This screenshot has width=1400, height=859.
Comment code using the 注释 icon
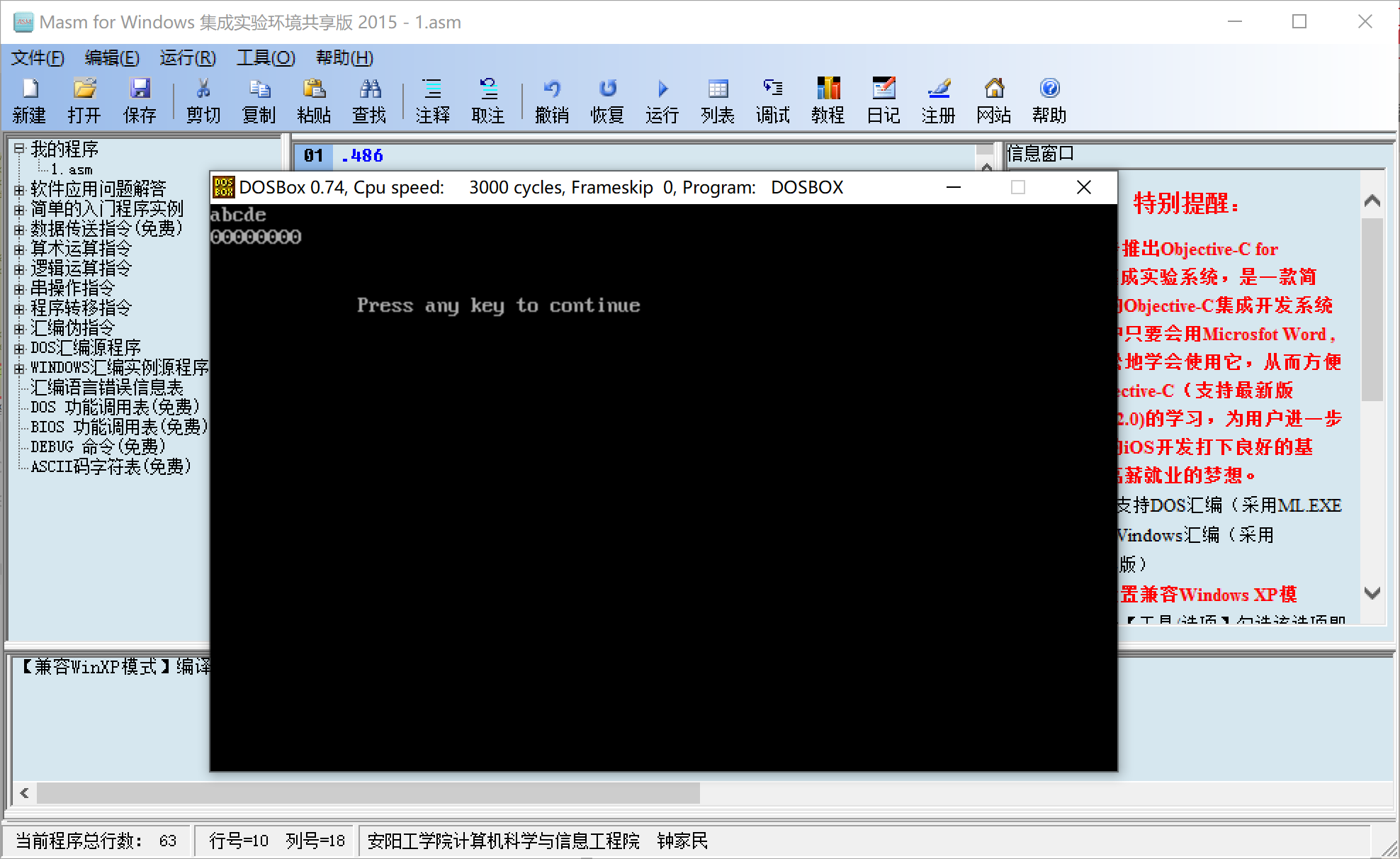pos(432,99)
